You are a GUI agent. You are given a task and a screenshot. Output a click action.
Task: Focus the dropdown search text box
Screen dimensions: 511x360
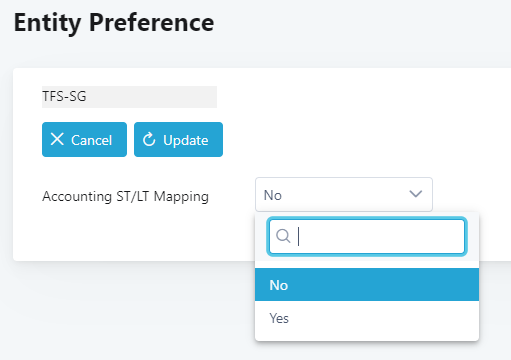pos(367,236)
